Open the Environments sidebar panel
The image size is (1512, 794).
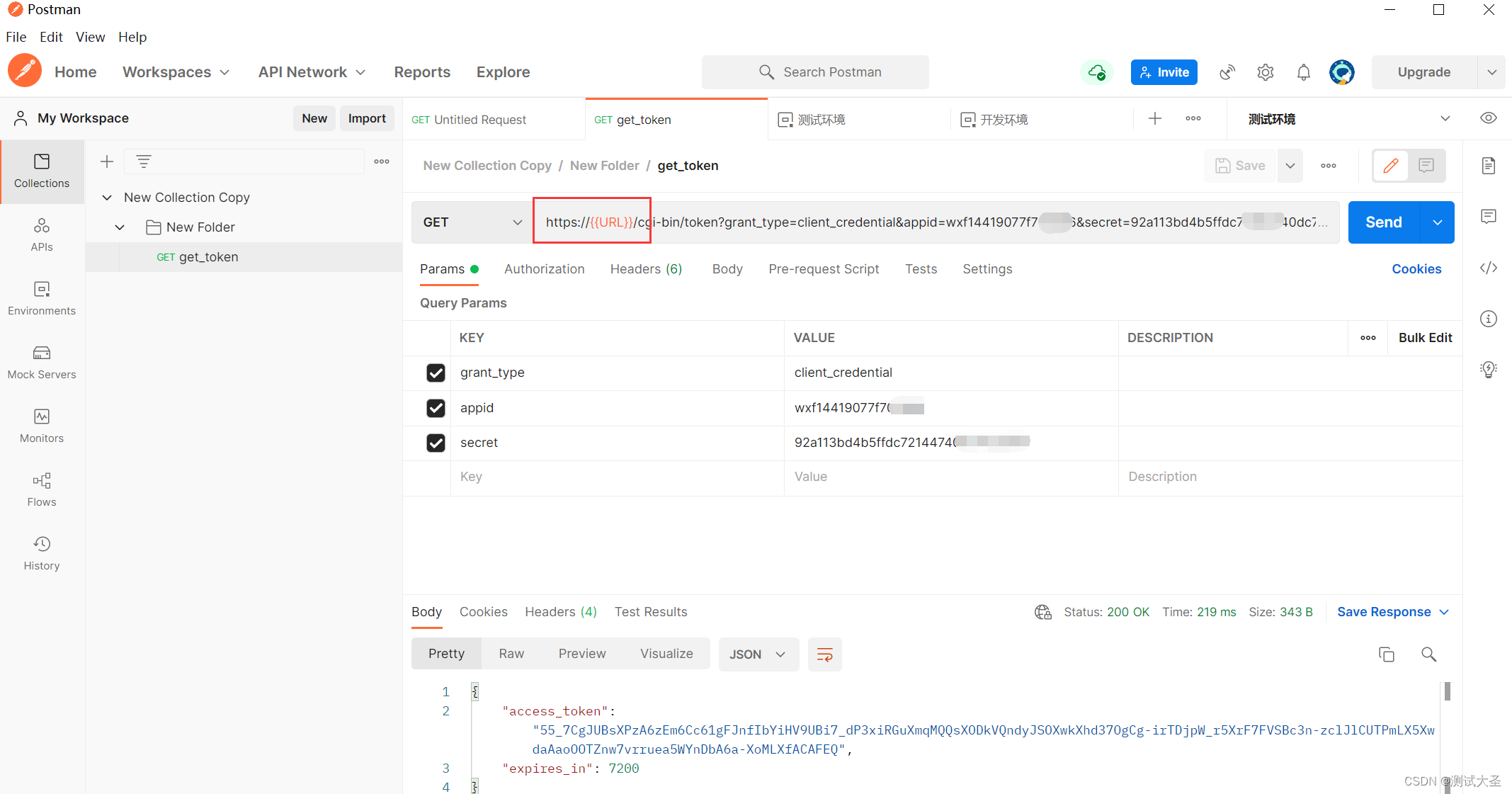[42, 297]
